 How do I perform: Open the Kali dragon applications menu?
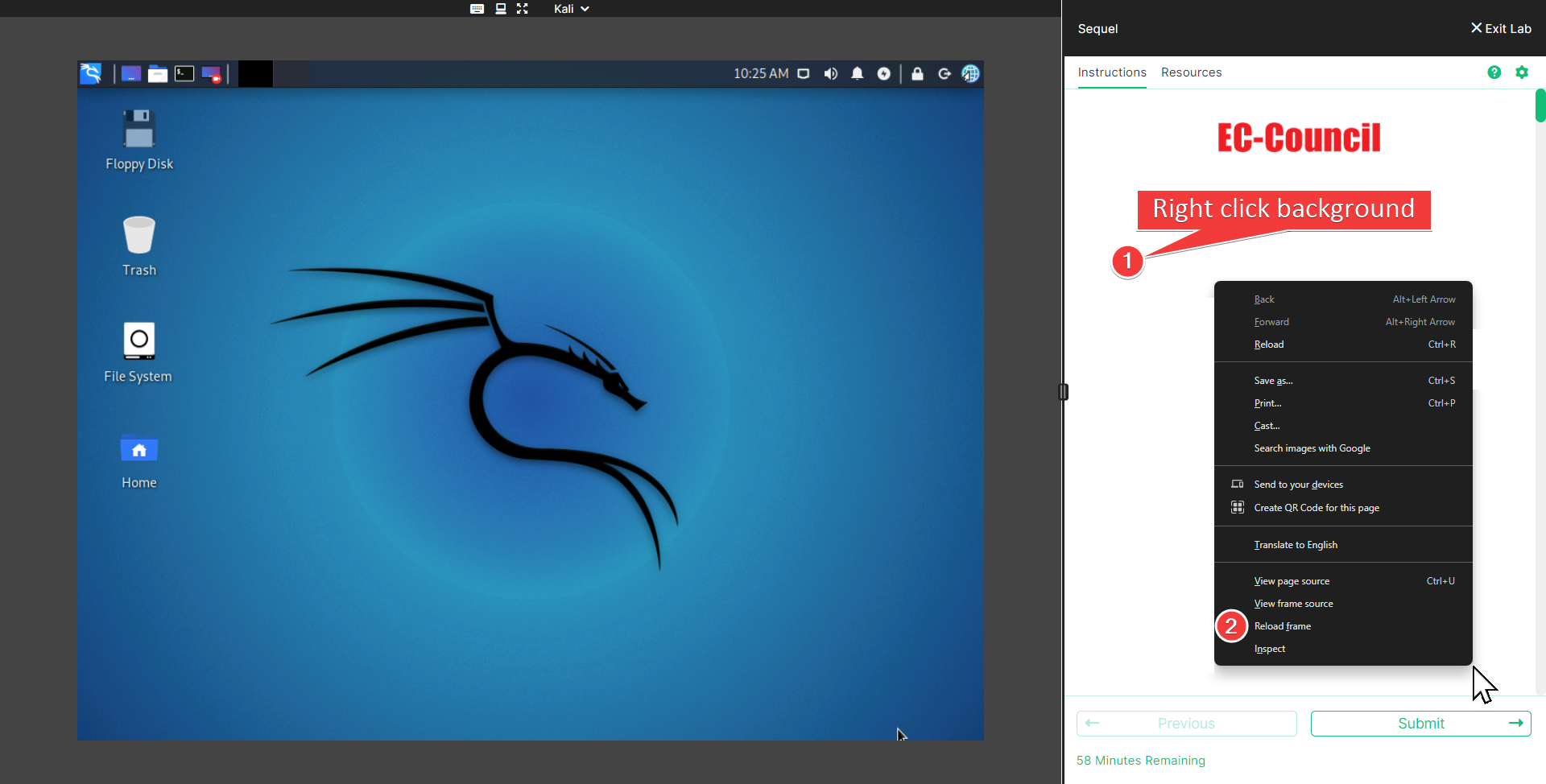91,74
